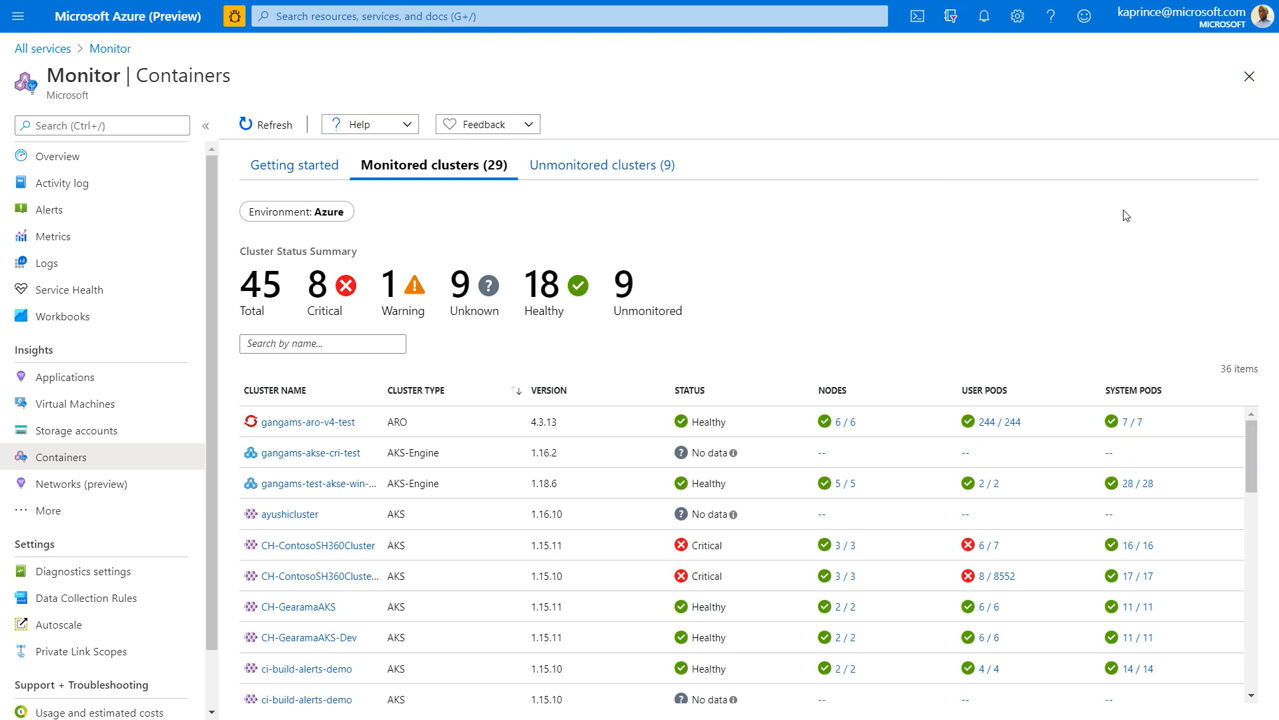
Task: Sort by the Cluster Type column arrow
Action: (516, 391)
